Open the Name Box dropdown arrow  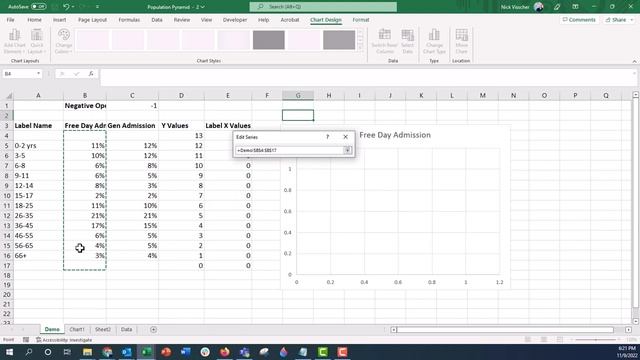pos(38,73)
